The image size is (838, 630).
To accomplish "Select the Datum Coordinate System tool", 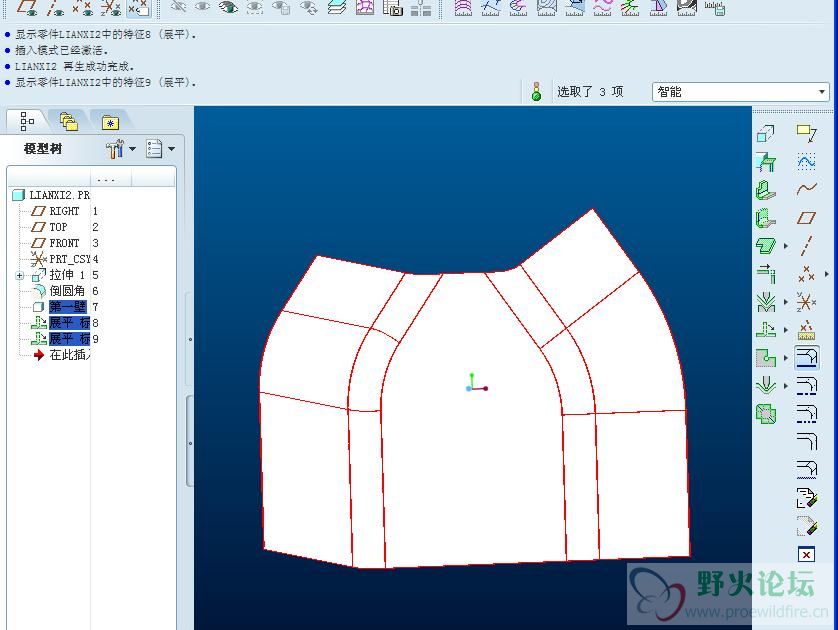I will pyautogui.click(x=806, y=302).
